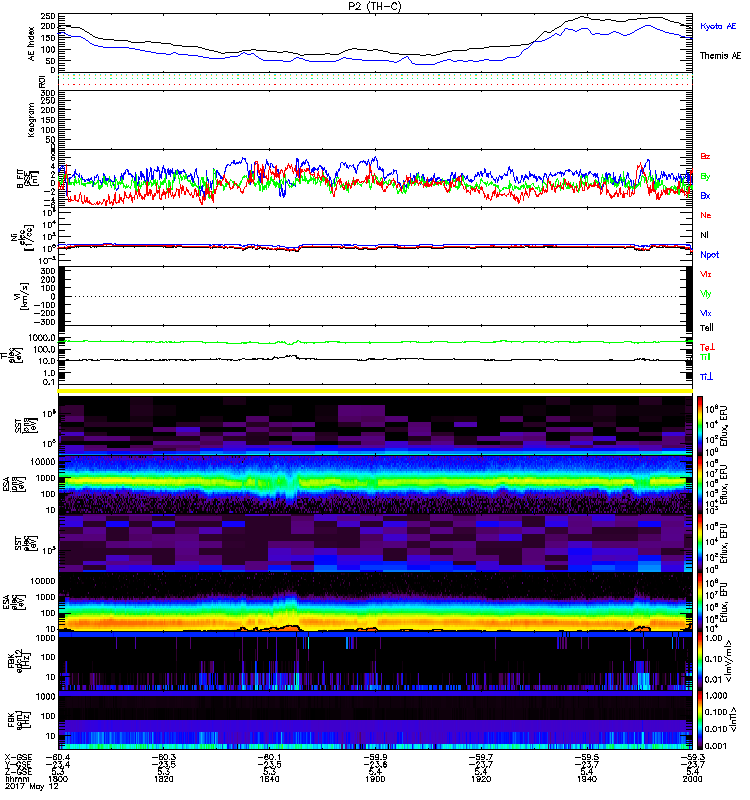Select the red Te perpendicular legend label
Viewport: 750px width, 800px height.
[707, 347]
